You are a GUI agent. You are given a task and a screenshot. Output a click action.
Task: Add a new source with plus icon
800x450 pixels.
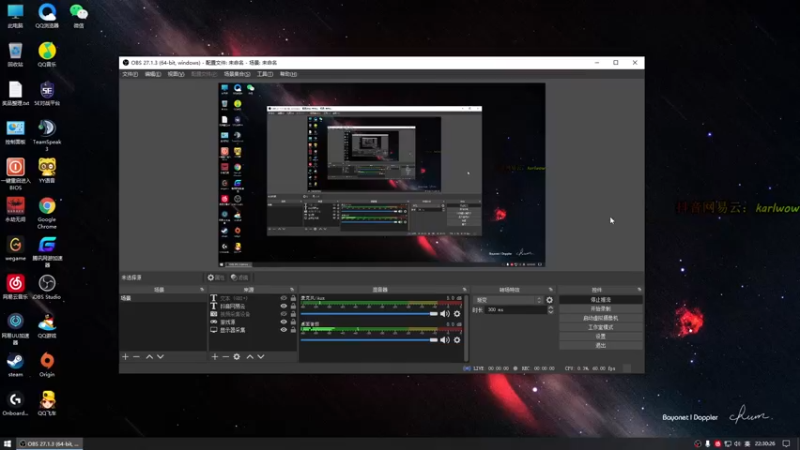(x=215, y=357)
